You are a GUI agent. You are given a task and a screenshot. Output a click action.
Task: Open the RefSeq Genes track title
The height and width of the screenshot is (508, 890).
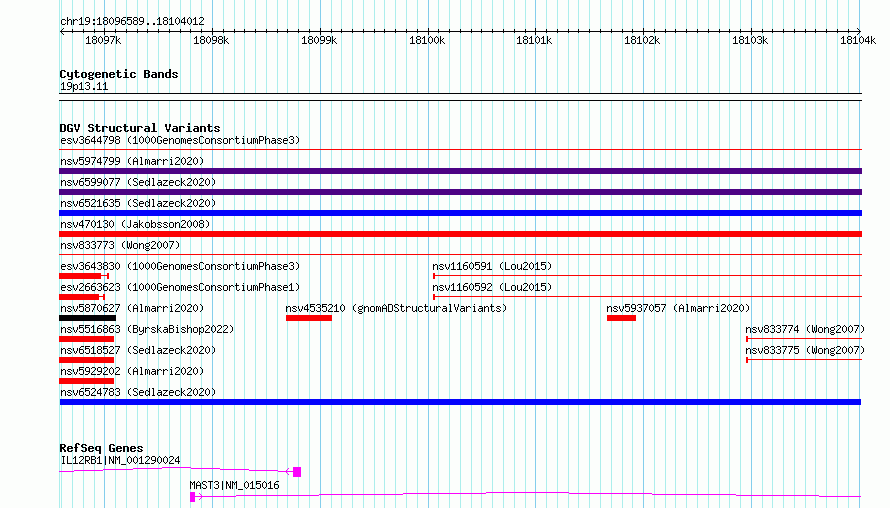pos(101,448)
